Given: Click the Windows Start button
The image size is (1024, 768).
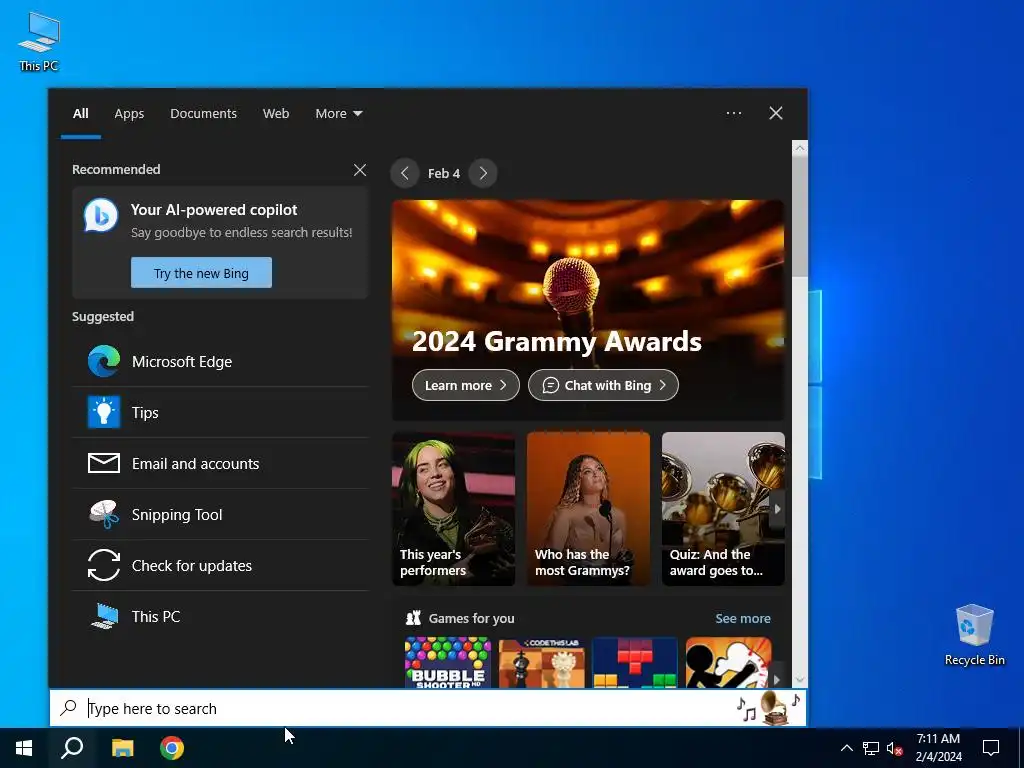Looking at the screenshot, I should (x=24, y=748).
